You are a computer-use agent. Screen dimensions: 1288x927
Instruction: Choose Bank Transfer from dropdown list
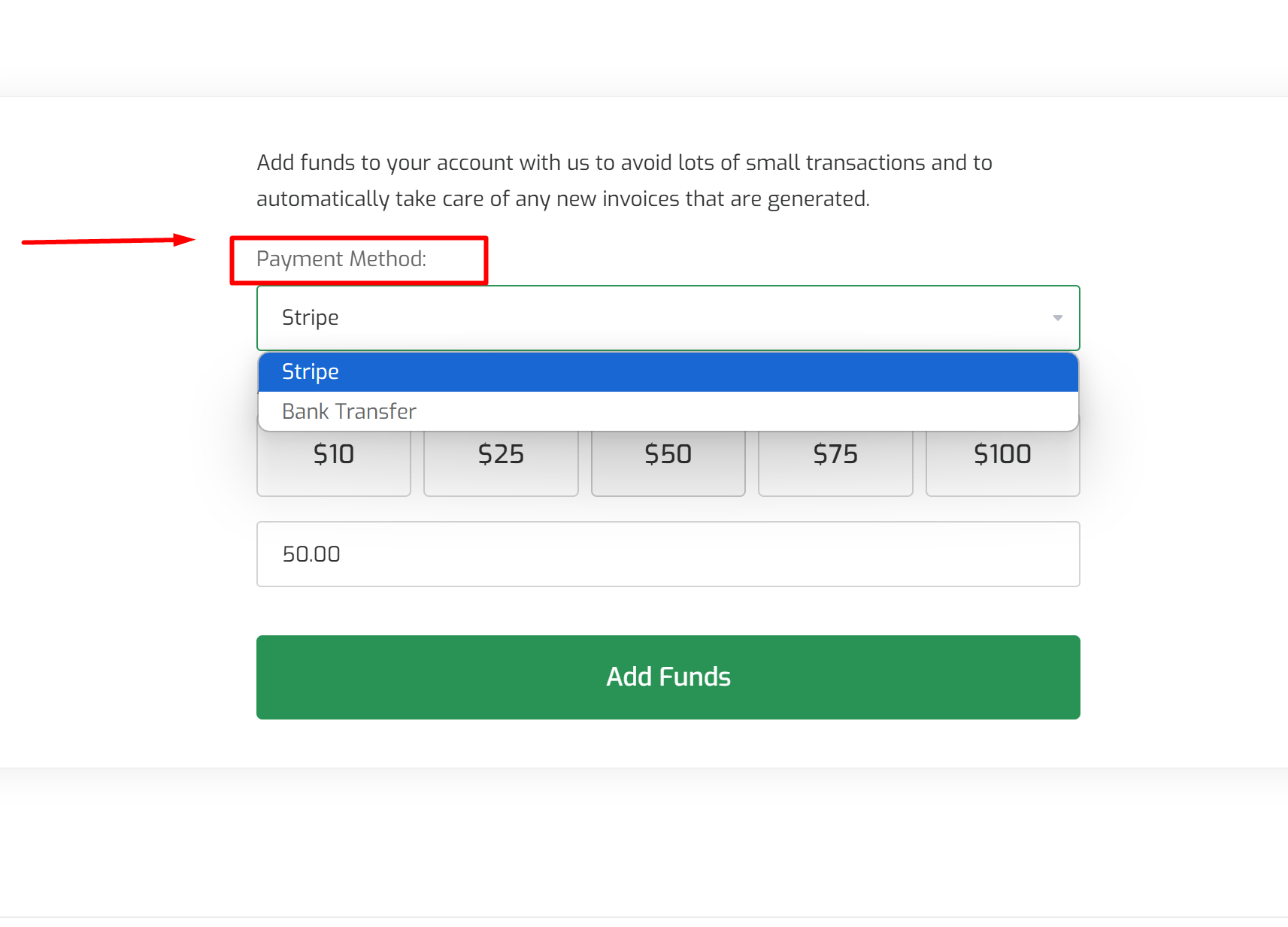coord(668,411)
